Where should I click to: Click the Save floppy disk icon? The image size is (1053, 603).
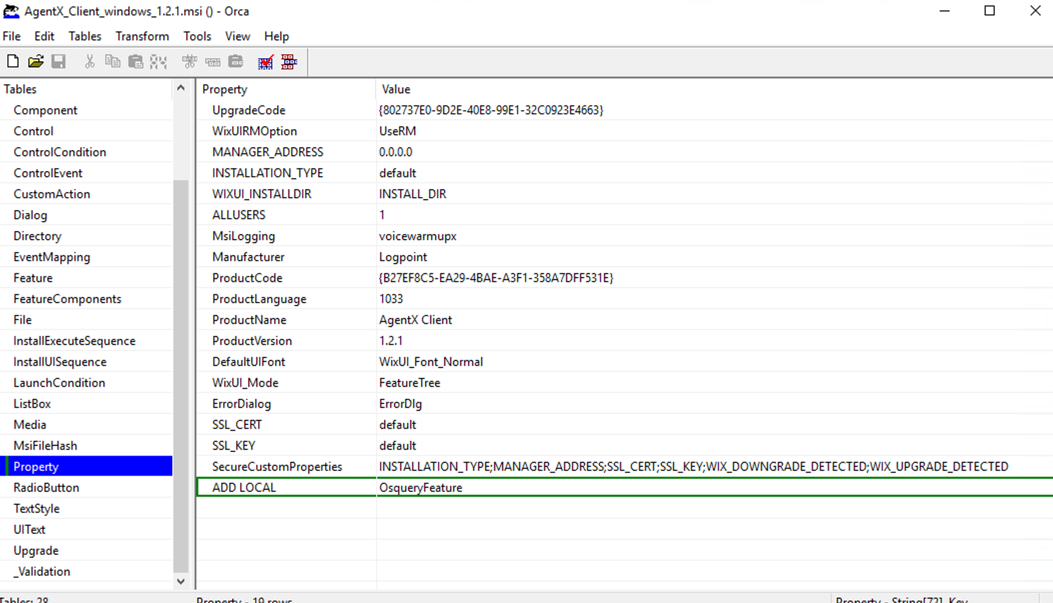(59, 62)
